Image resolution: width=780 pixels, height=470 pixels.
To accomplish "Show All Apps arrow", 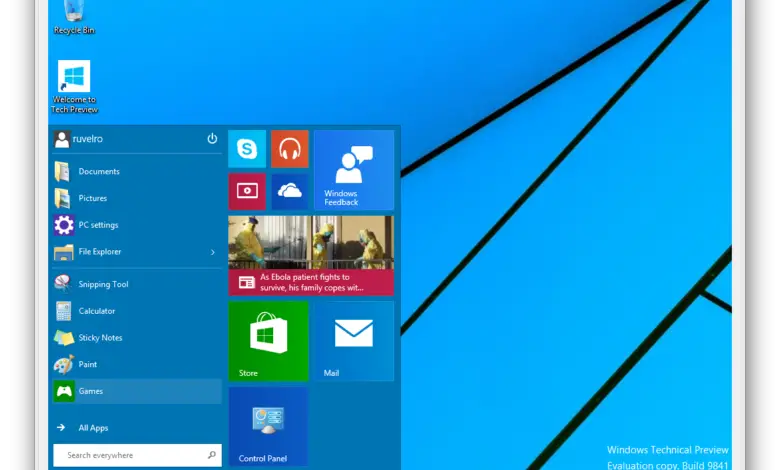I will click(x=61, y=428).
